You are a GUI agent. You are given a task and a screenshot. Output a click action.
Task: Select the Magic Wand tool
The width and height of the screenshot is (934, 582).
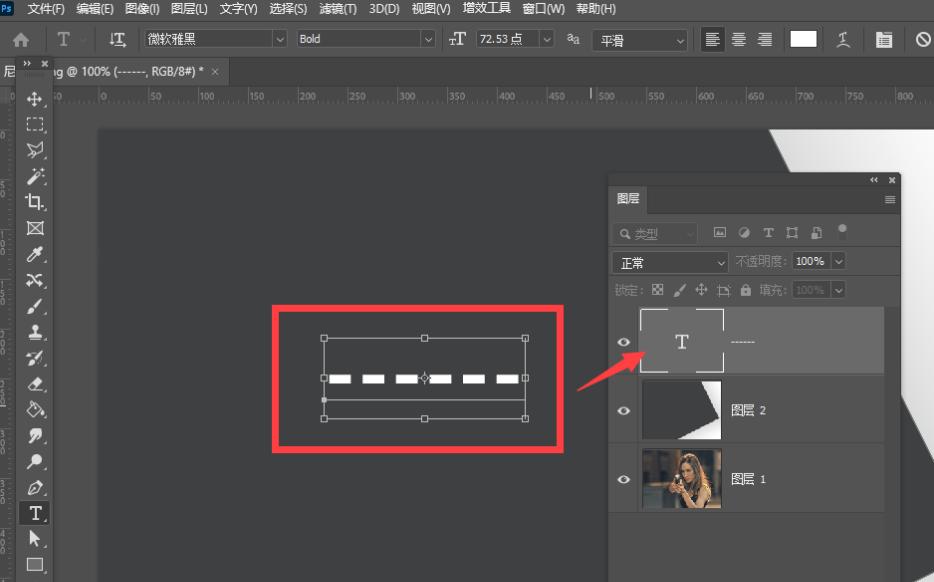[35, 176]
